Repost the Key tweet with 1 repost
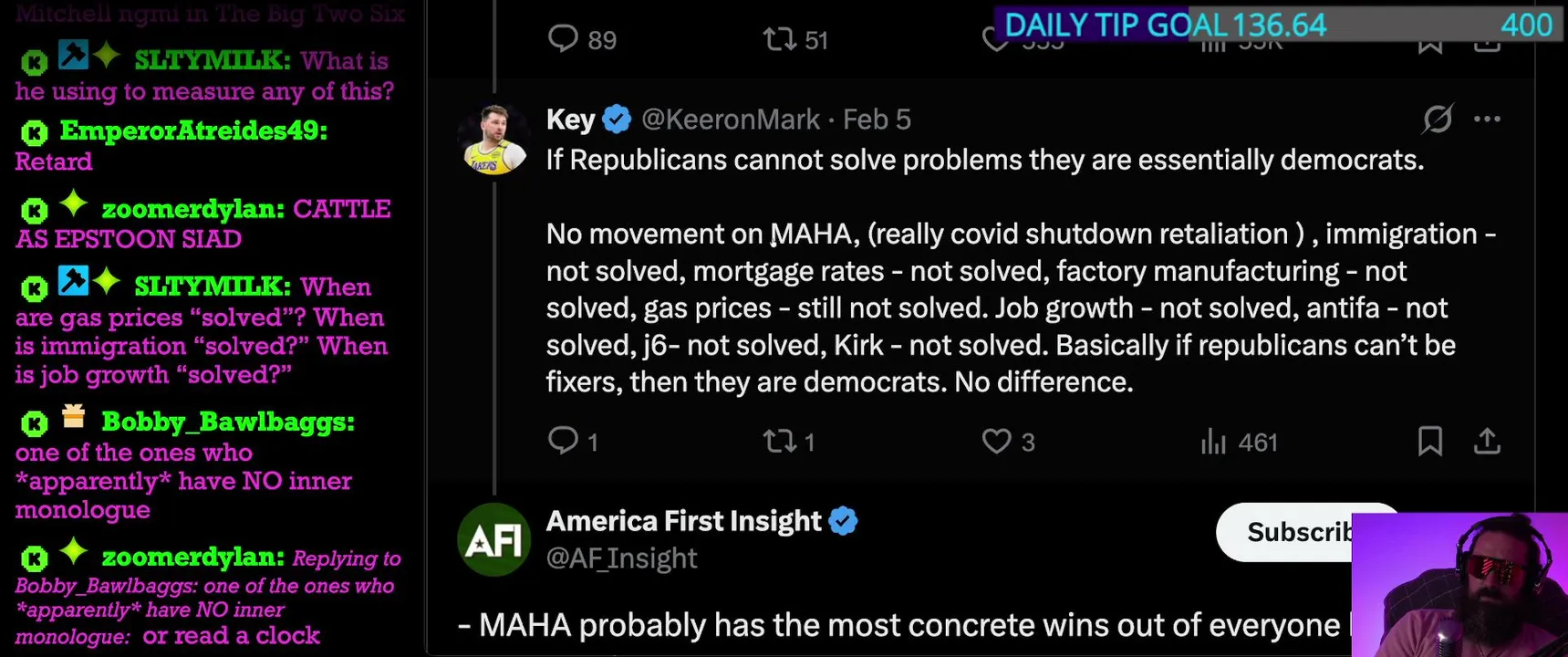Screen dimensions: 1568x657 pyautogui.click(x=780, y=442)
